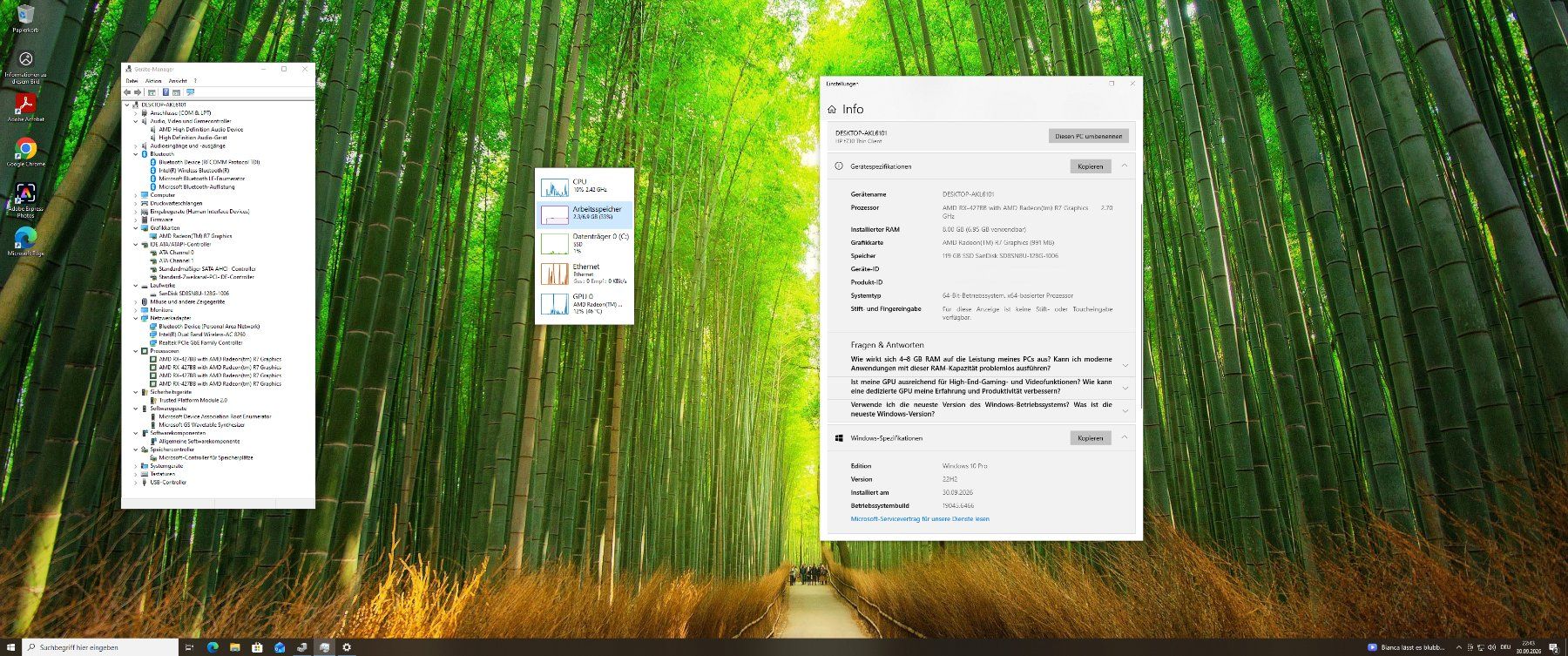Image resolution: width=1568 pixels, height=656 pixels.
Task: Open the Datei menu in Geräte-Manager
Action: click(x=132, y=80)
